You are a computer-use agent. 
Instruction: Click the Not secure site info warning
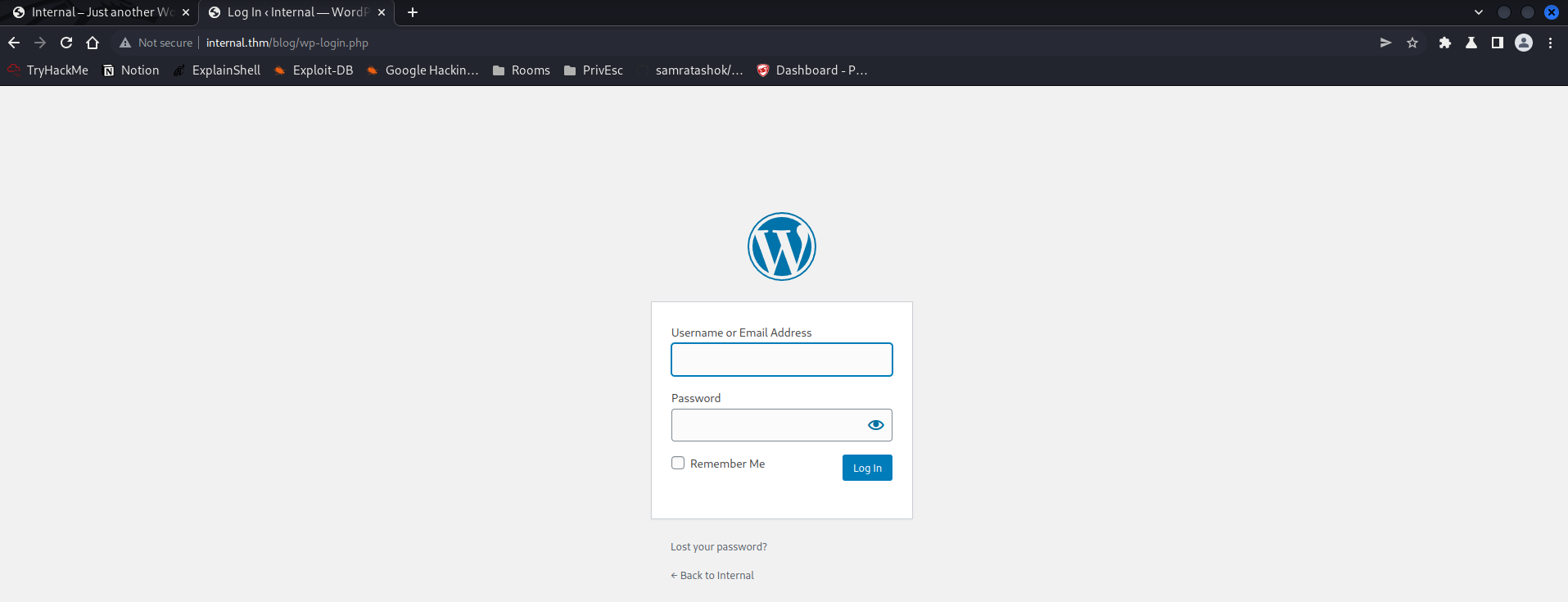(x=156, y=43)
